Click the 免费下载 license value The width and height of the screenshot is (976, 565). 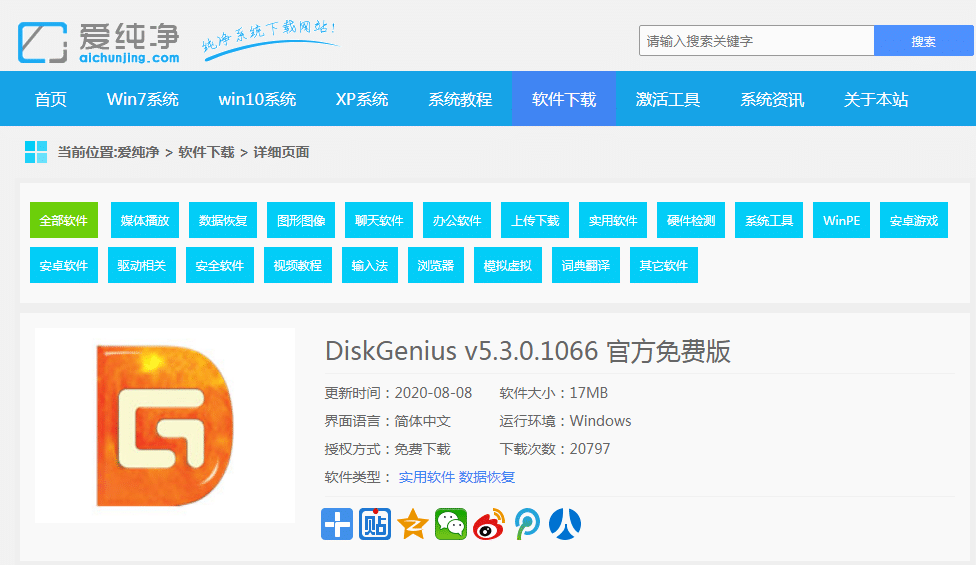[423, 449]
